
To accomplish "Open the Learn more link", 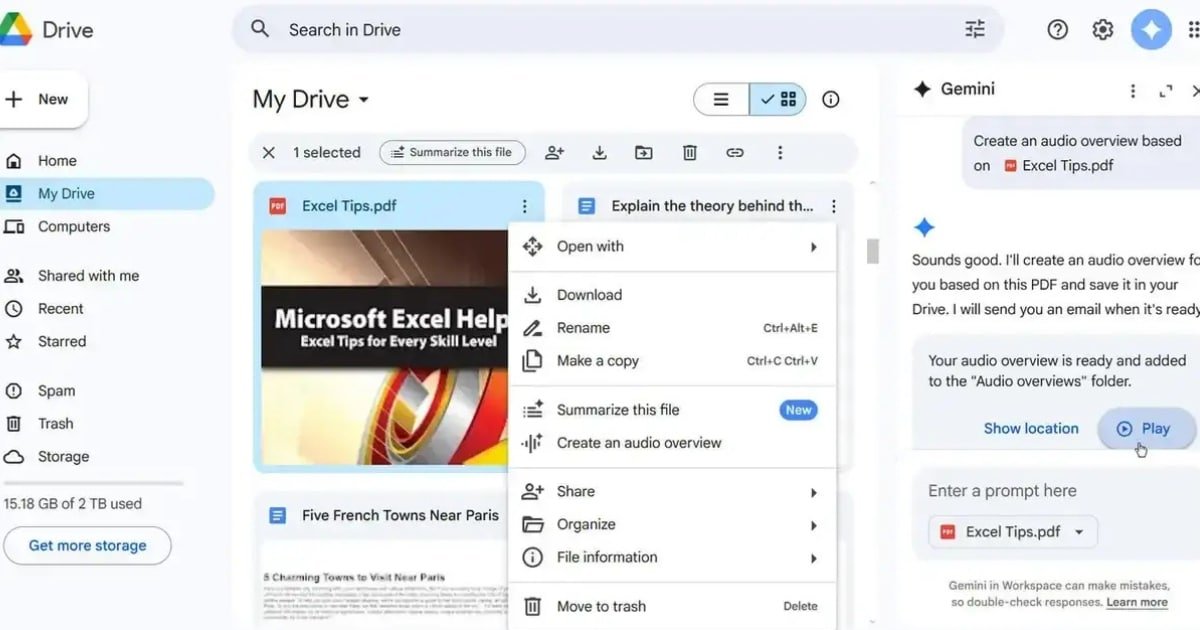I will [1137, 602].
